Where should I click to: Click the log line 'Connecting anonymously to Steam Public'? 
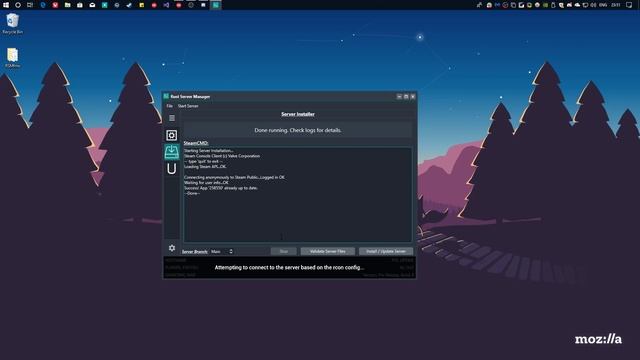point(234,178)
